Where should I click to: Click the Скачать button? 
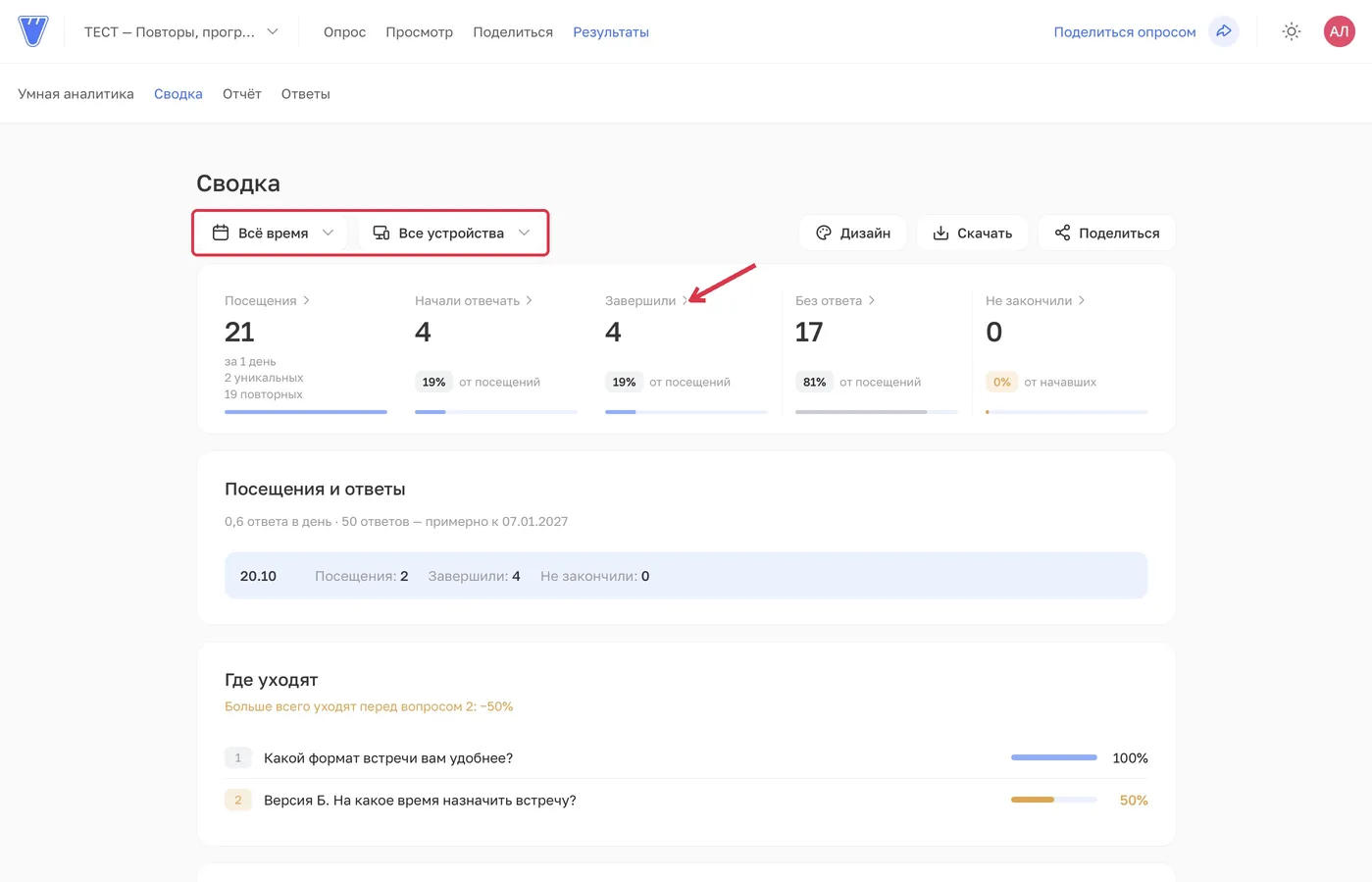(x=972, y=233)
